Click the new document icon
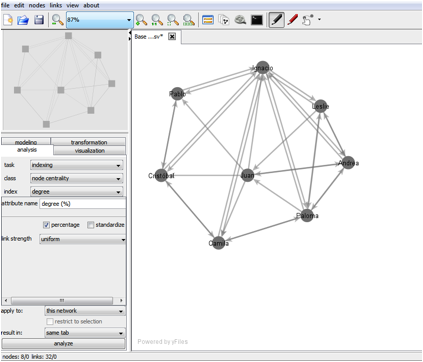 8,20
